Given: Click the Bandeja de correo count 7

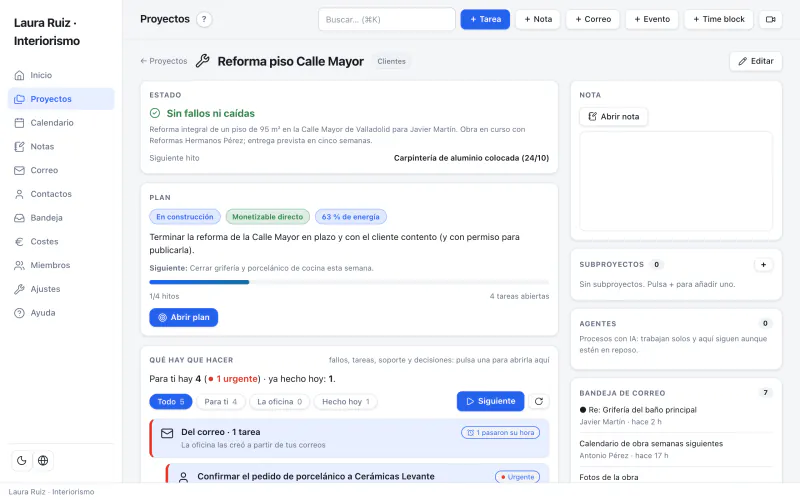Looking at the screenshot, I should (765, 393).
